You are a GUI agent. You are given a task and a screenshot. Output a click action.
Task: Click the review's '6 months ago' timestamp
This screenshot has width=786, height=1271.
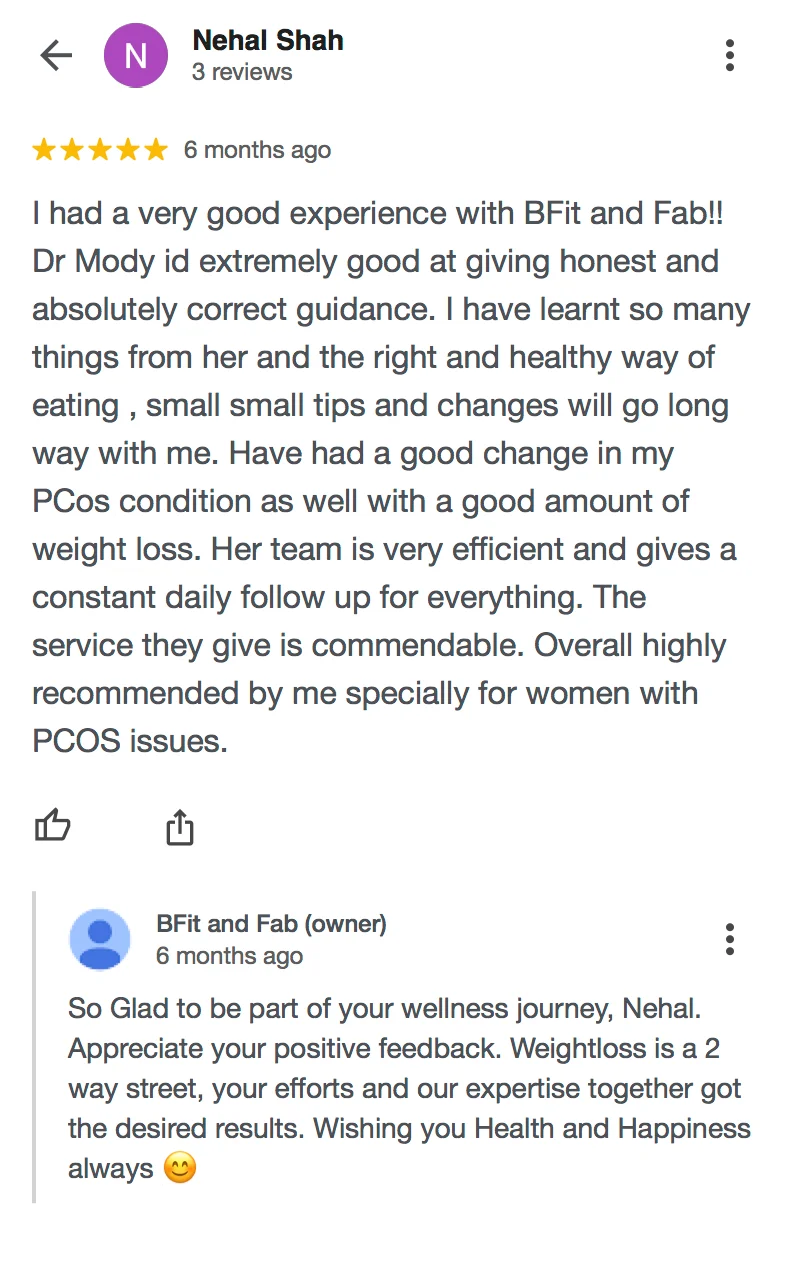pyautogui.click(x=257, y=150)
